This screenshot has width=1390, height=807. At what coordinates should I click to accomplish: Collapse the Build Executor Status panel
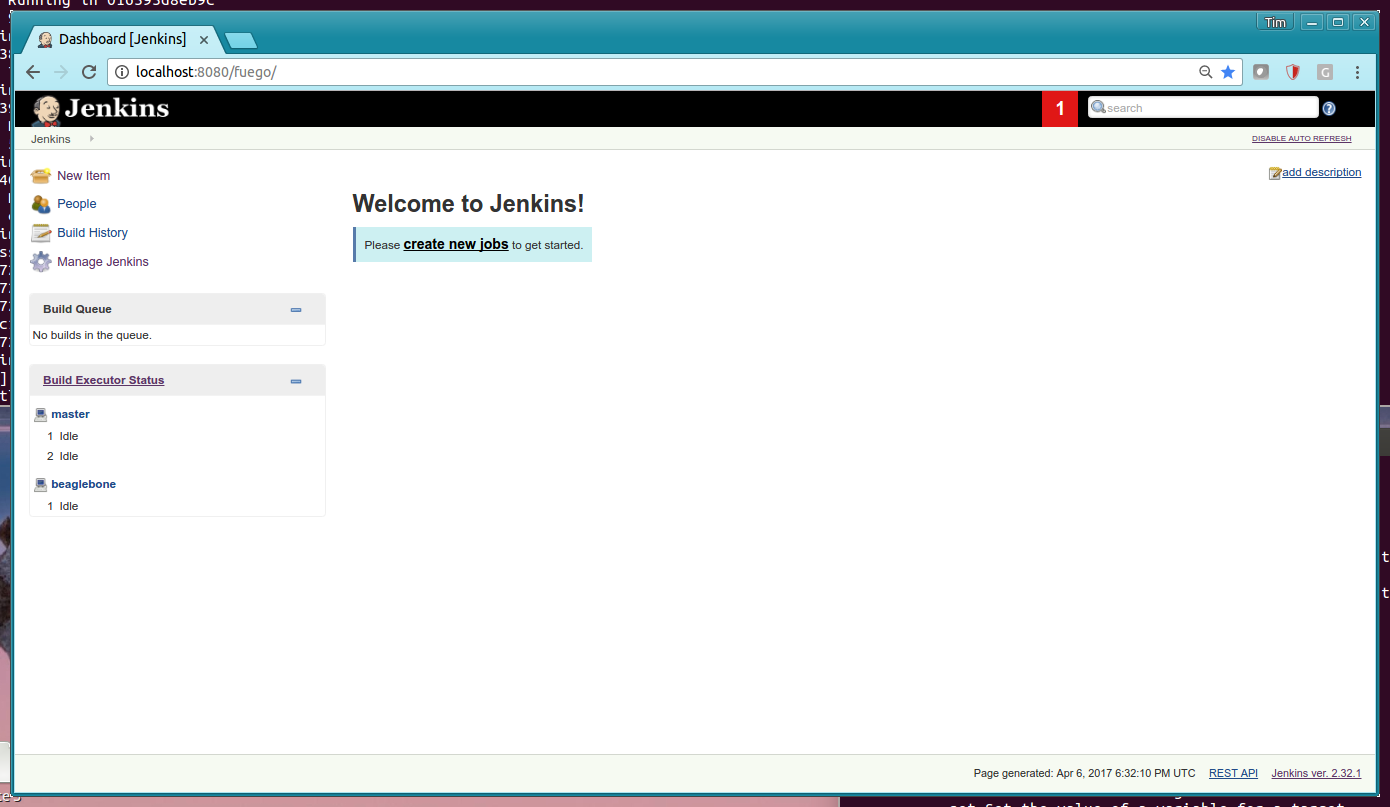click(296, 381)
